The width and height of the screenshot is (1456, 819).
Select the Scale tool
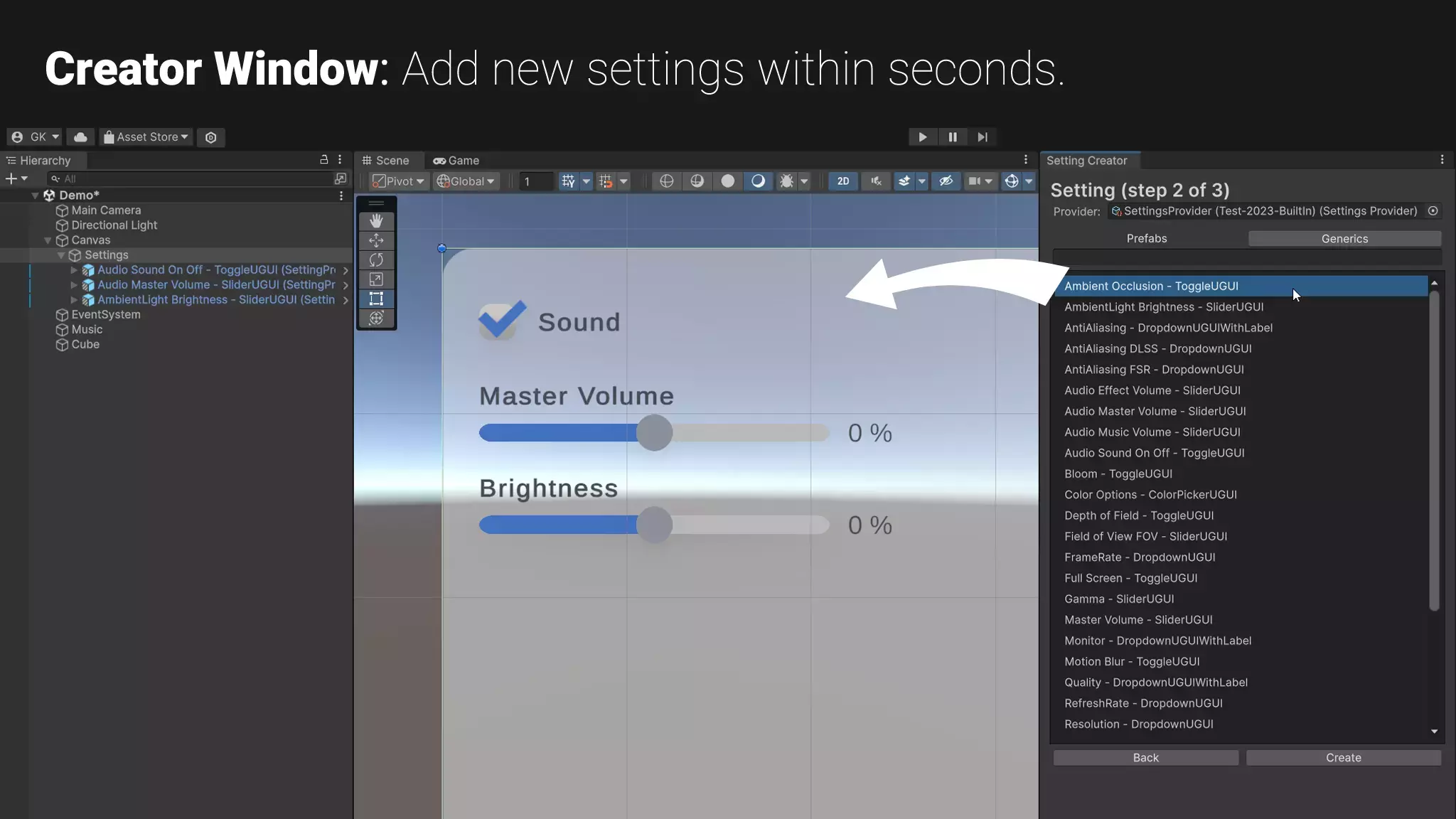coord(376,279)
